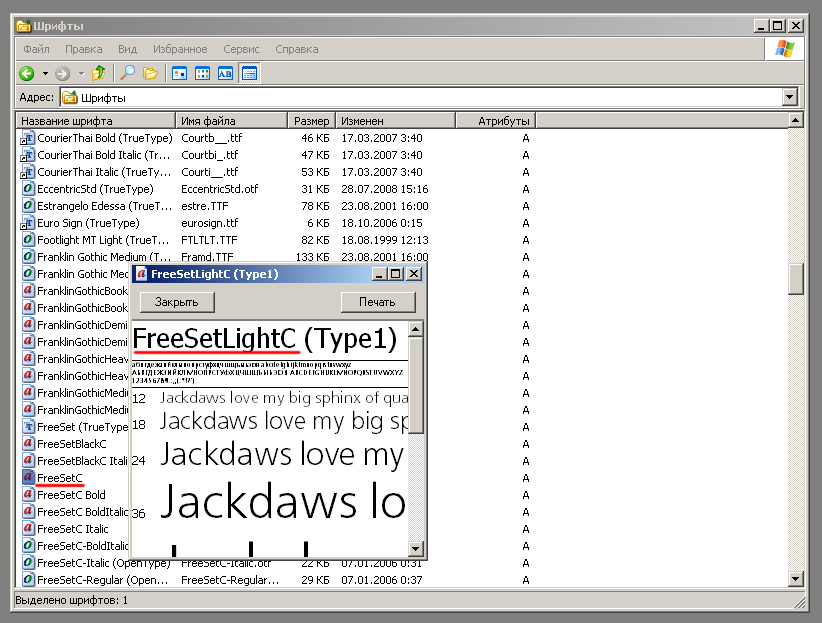The image size is (822, 623).
Task: Click the main list scrollbar thumb
Action: pyautogui.click(x=796, y=279)
